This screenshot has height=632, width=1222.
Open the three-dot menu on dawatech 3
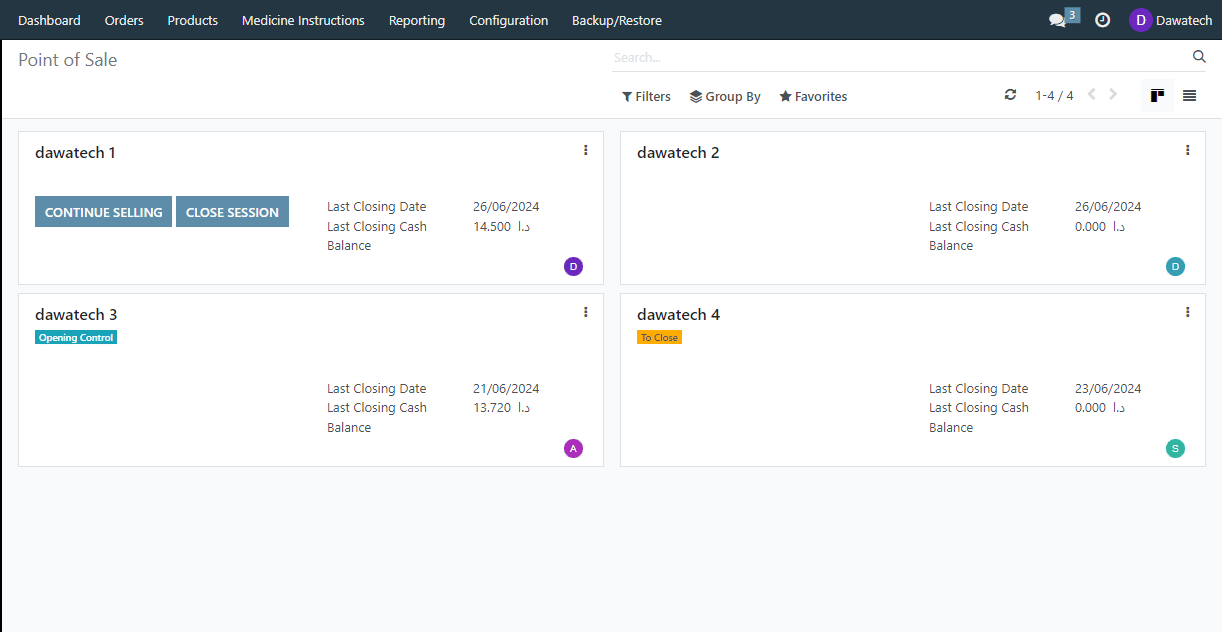(585, 312)
